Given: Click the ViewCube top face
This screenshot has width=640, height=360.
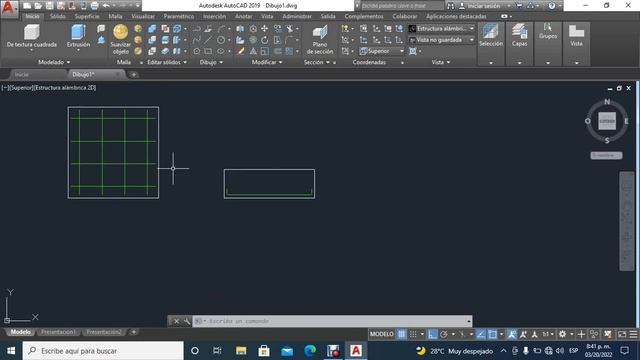Looking at the screenshot, I should click(x=607, y=121).
